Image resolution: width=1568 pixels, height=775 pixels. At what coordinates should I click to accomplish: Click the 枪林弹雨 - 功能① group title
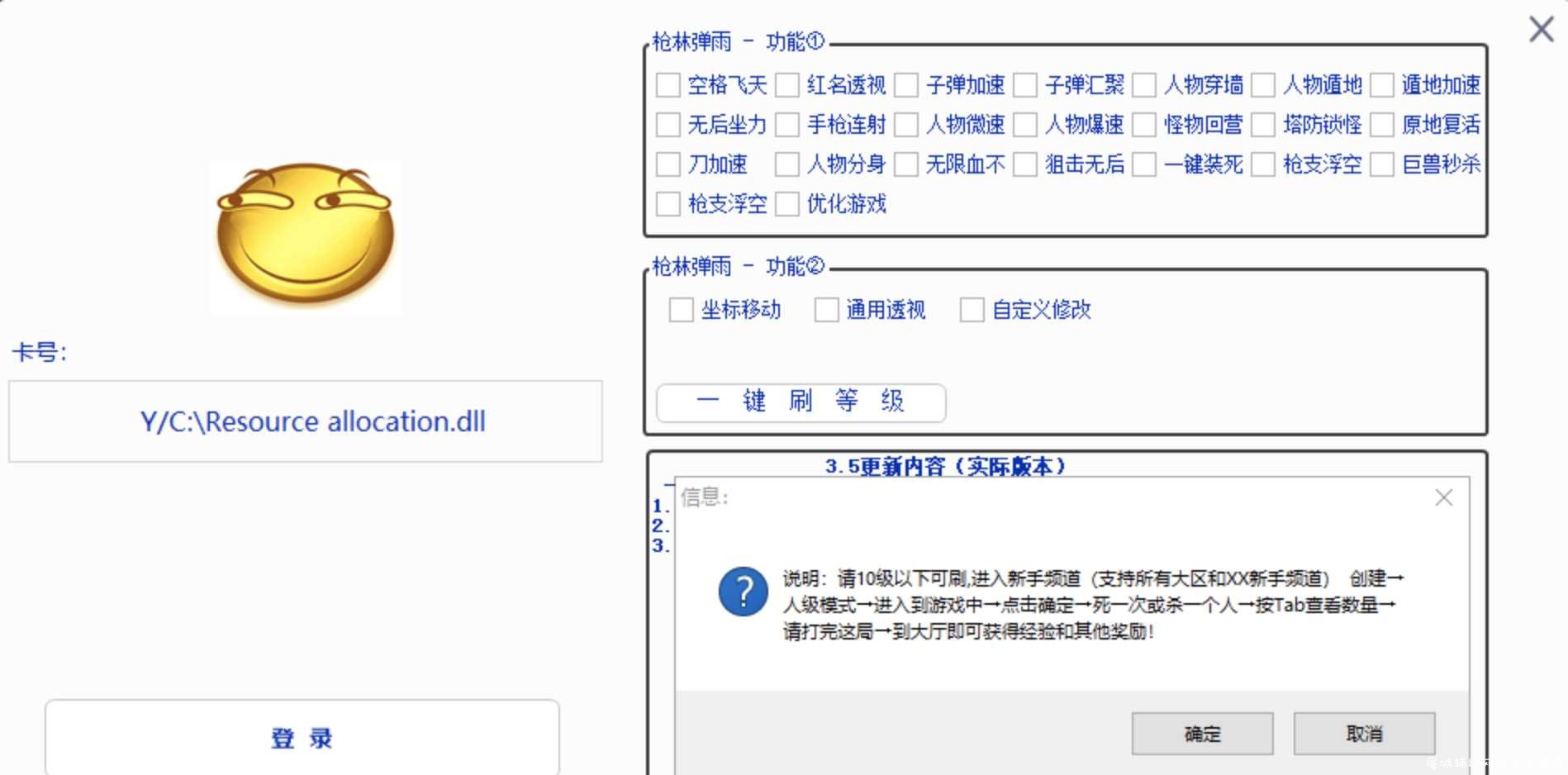(x=738, y=41)
